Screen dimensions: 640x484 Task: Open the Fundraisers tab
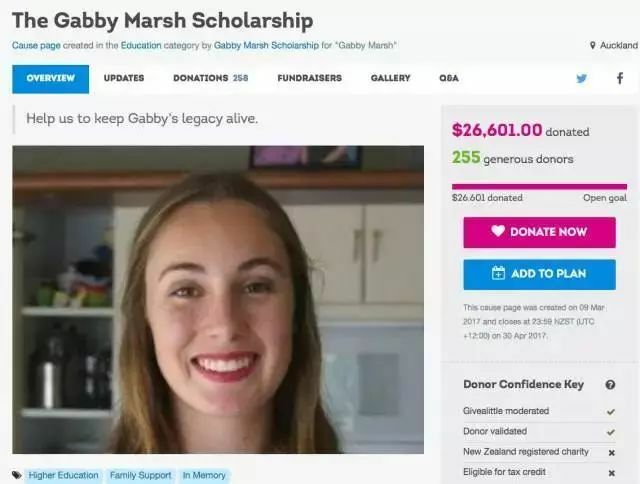309,78
